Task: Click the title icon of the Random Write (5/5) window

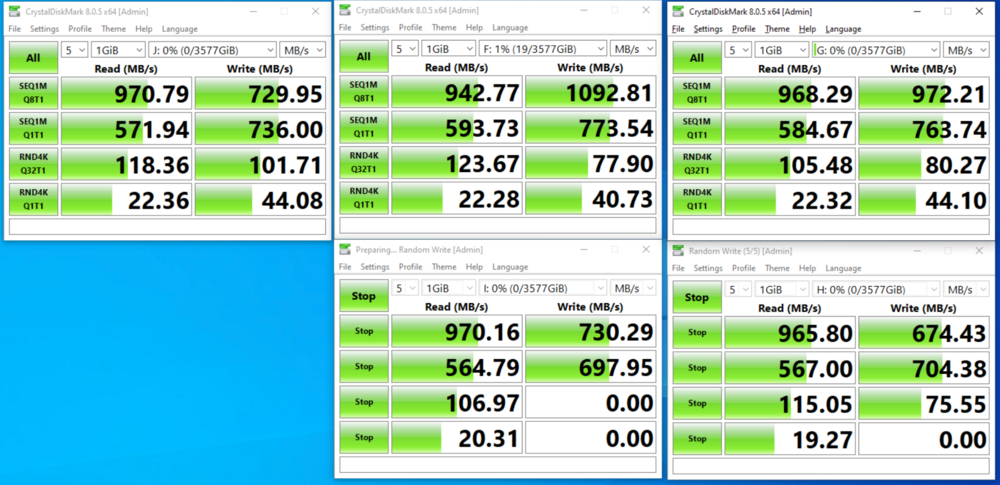Action: pos(678,251)
